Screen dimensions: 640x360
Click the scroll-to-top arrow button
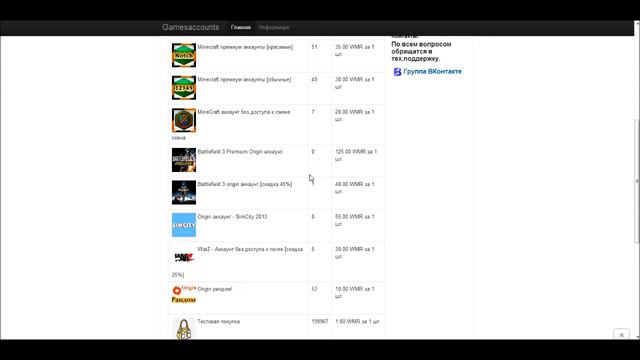pyautogui.click(x=621, y=334)
